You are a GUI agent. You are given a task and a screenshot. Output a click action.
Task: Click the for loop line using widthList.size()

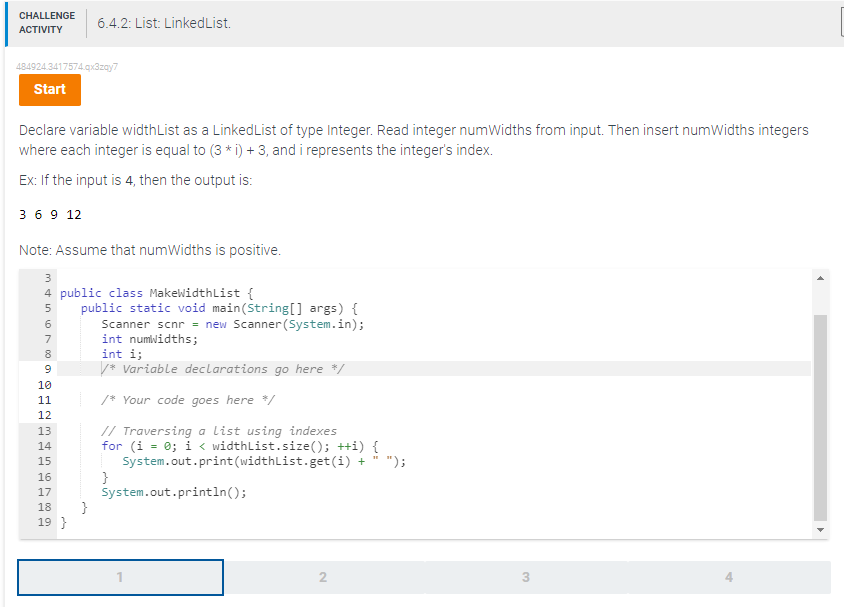click(240, 446)
